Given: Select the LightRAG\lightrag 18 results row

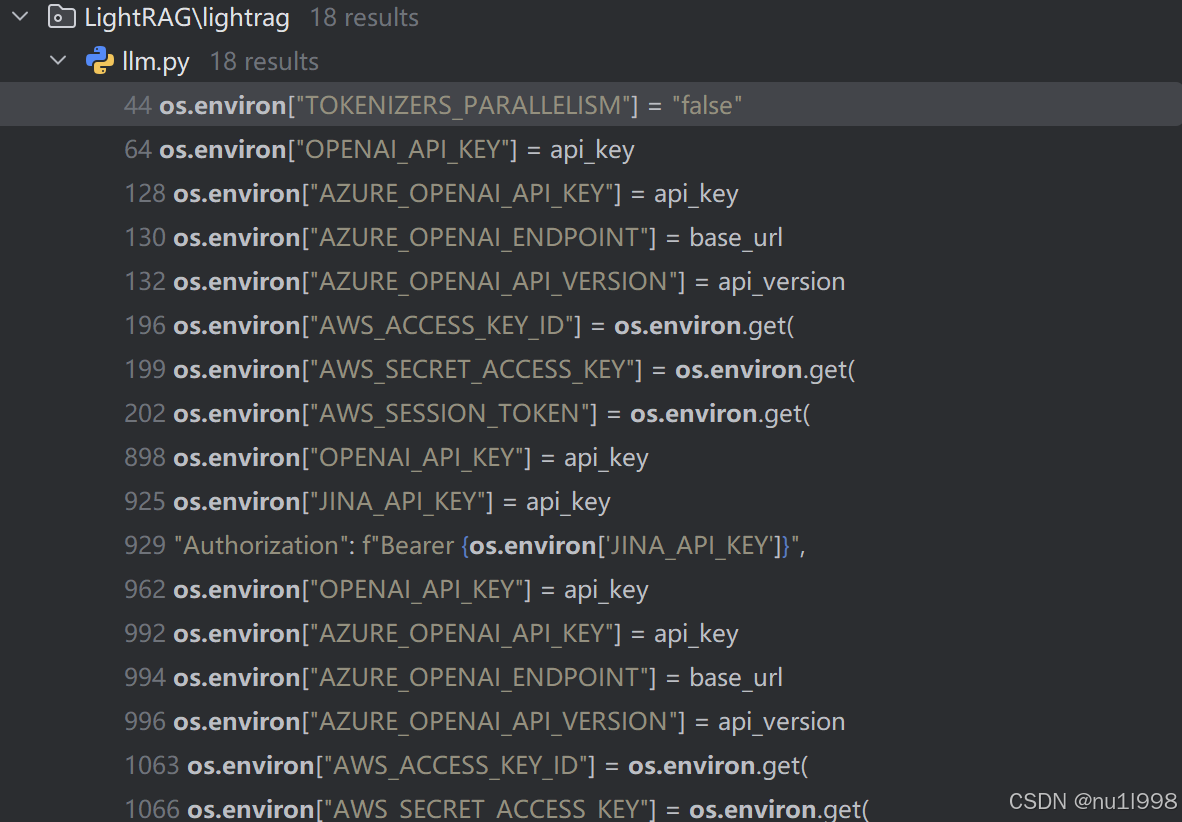Looking at the screenshot, I should click(x=591, y=17).
